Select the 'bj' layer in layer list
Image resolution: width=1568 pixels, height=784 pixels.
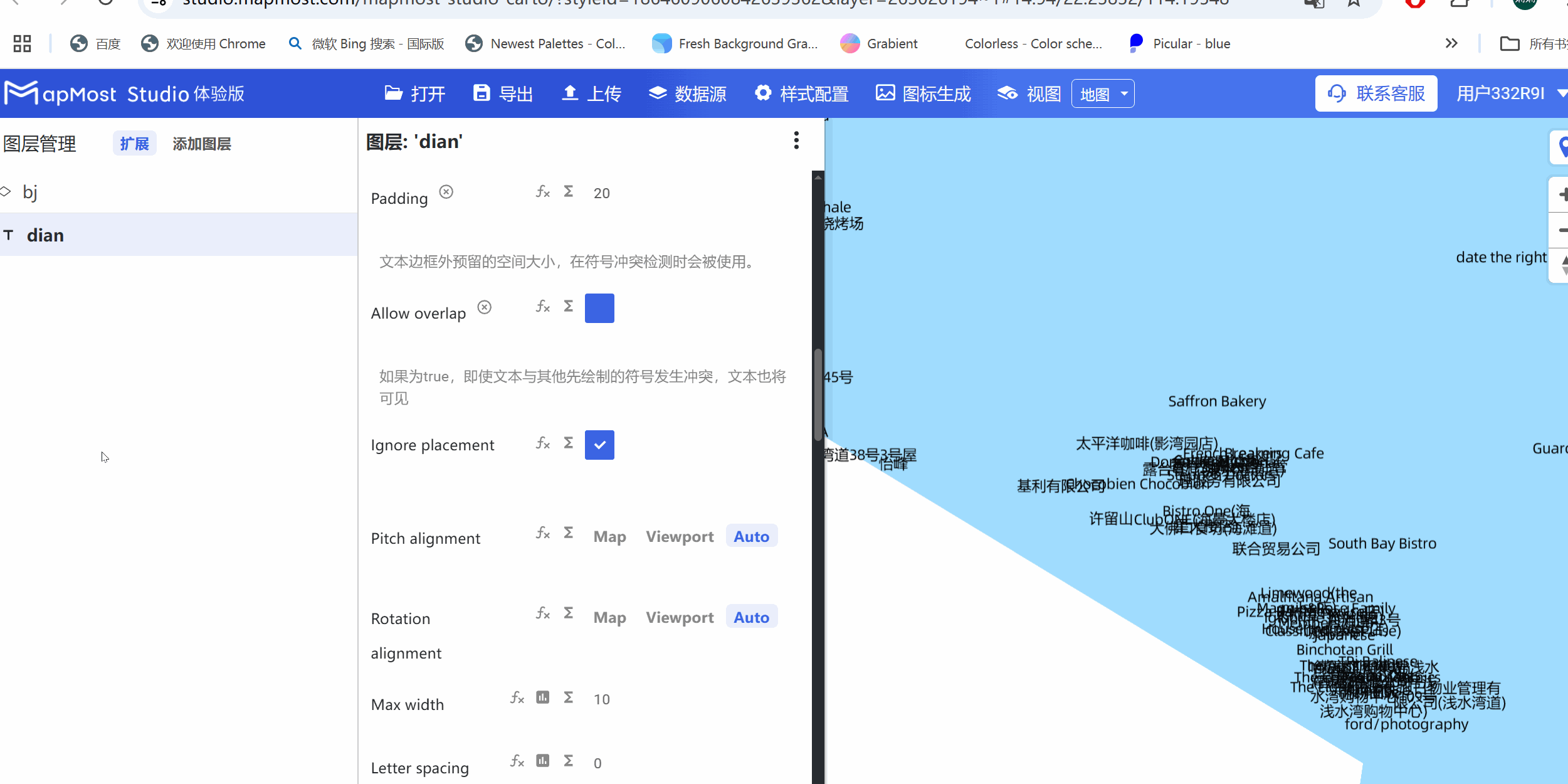point(31,192)
